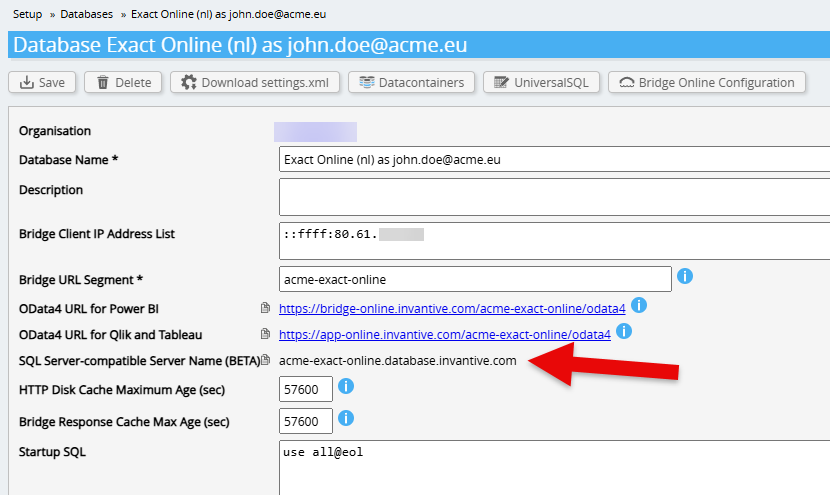Click into the Description text area

(554, 197)
